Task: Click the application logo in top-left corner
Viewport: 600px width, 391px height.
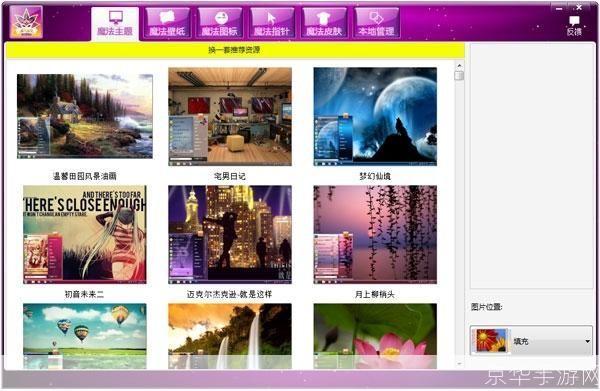Action: pos(26,22)
